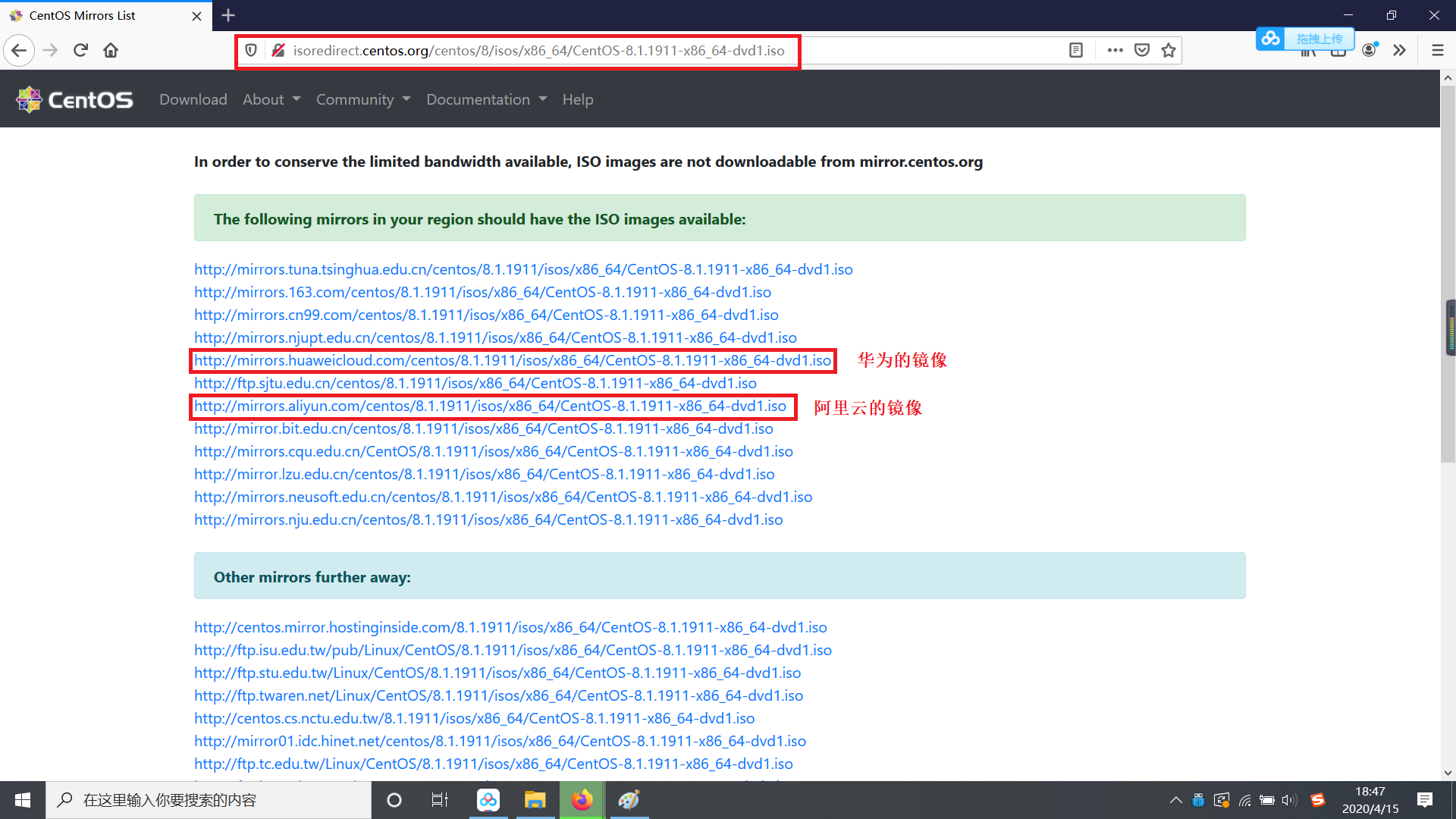Open the mirrors.aliyun.com ISO link
1456x819 pixels.
pyautogui.click(x=490, y=406)
